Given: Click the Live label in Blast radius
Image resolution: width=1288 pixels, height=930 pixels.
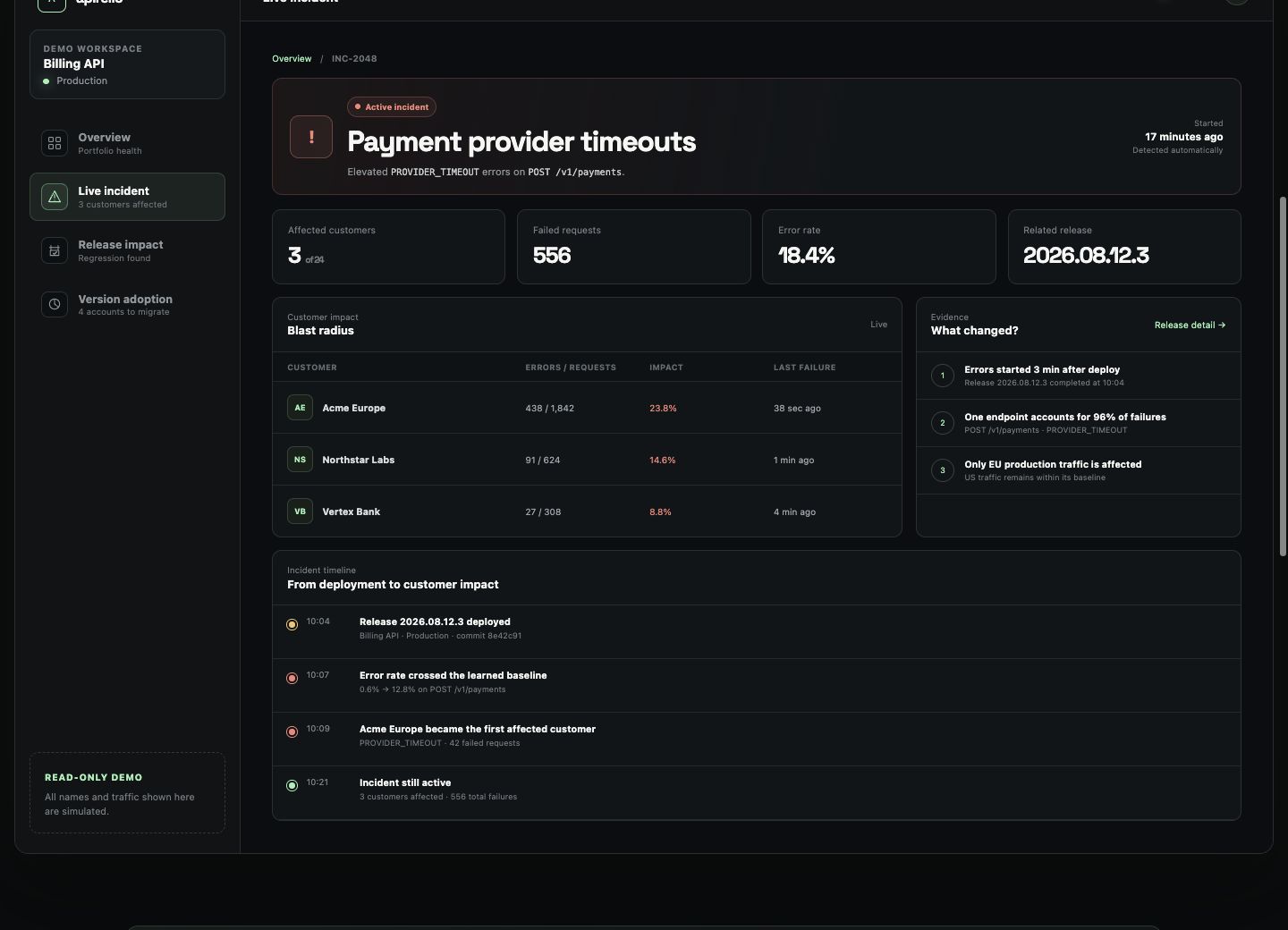Looking at the screenshot, I should (879, 325).
